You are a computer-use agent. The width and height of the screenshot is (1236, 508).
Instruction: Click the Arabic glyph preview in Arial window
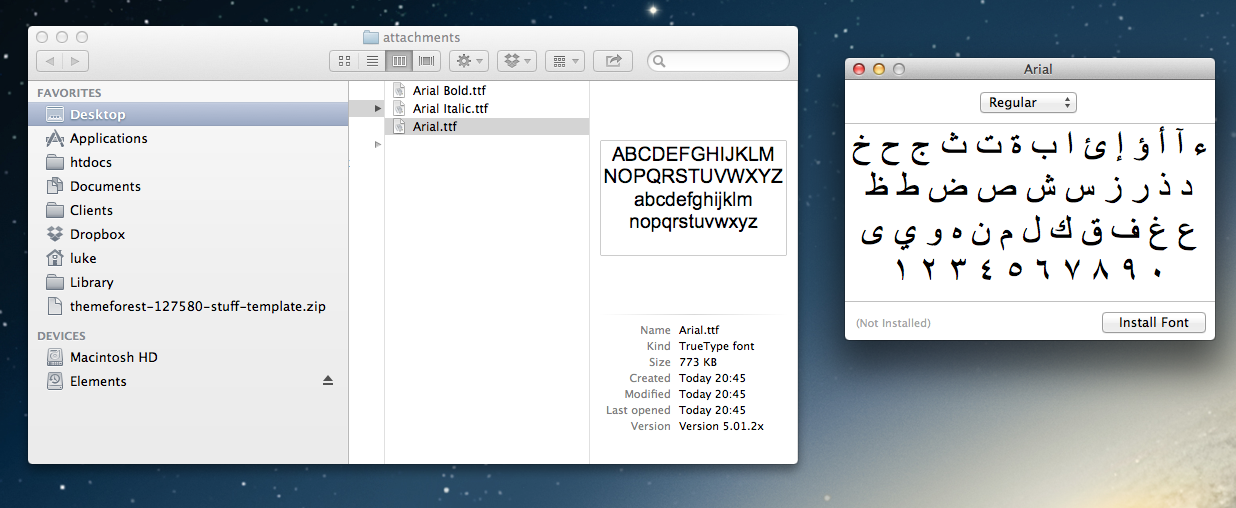click(1029, 212)
